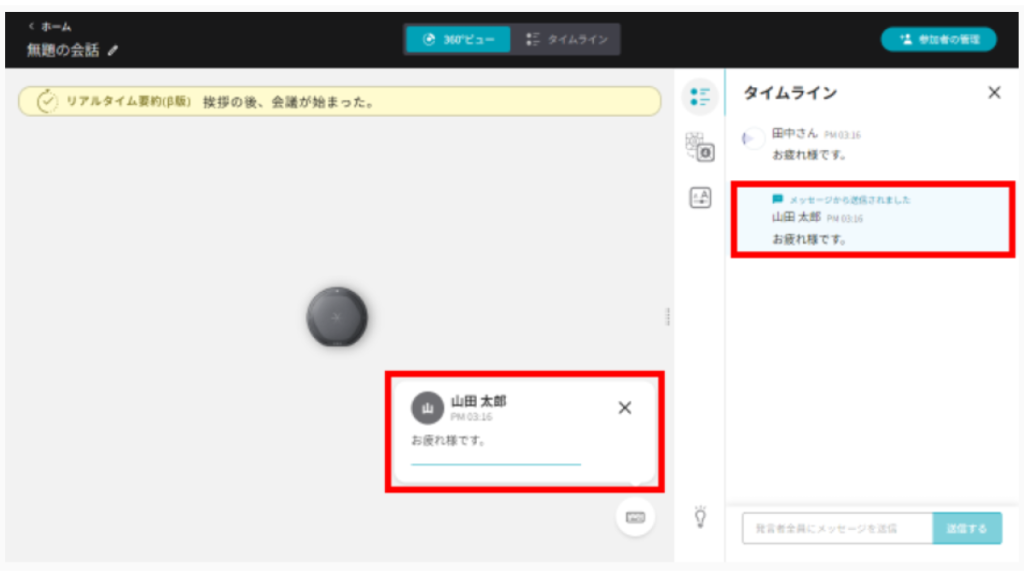
Task: Click 山田 太郎's avatar in the popup
Action: (427, 407)
